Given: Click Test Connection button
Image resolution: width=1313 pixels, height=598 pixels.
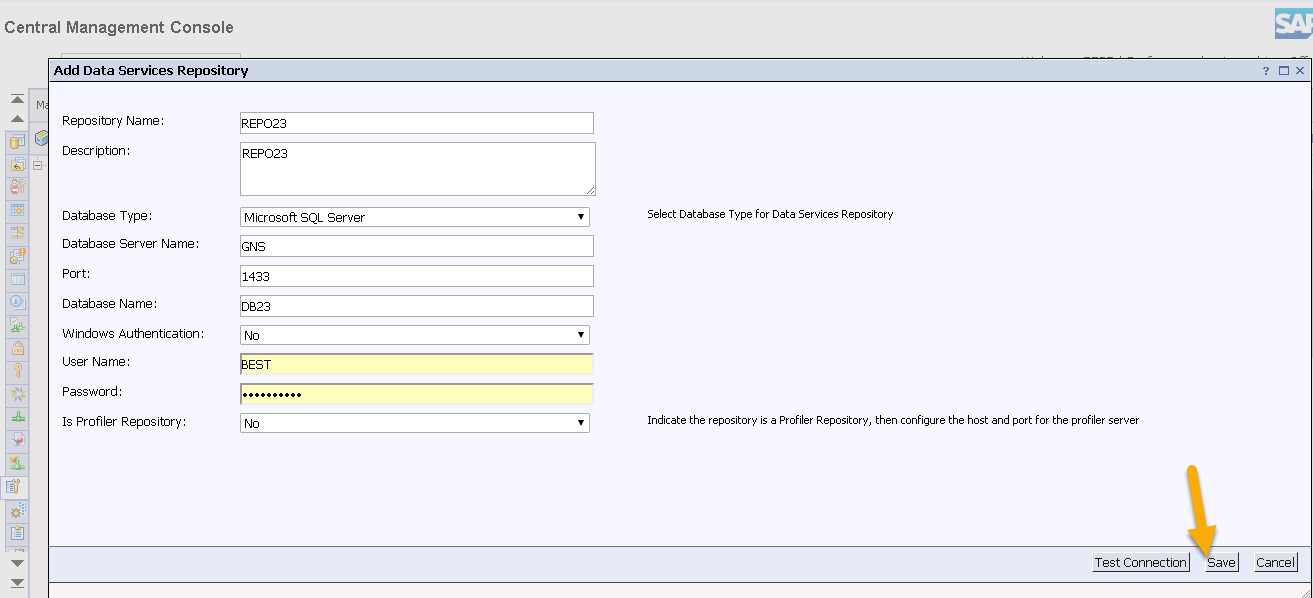Looking at the screenshot, I should point(1141,562).
